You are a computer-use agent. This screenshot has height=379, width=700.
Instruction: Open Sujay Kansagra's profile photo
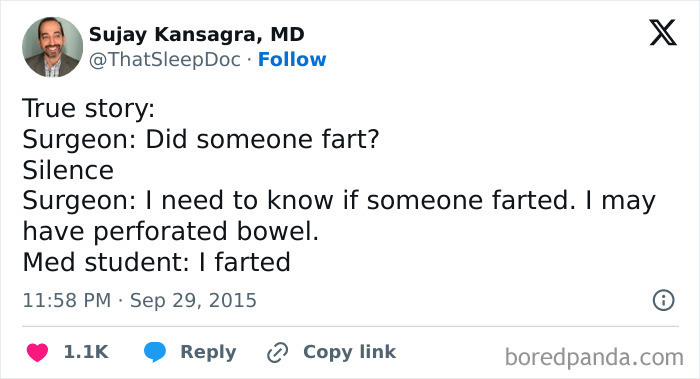coord(53,47)
